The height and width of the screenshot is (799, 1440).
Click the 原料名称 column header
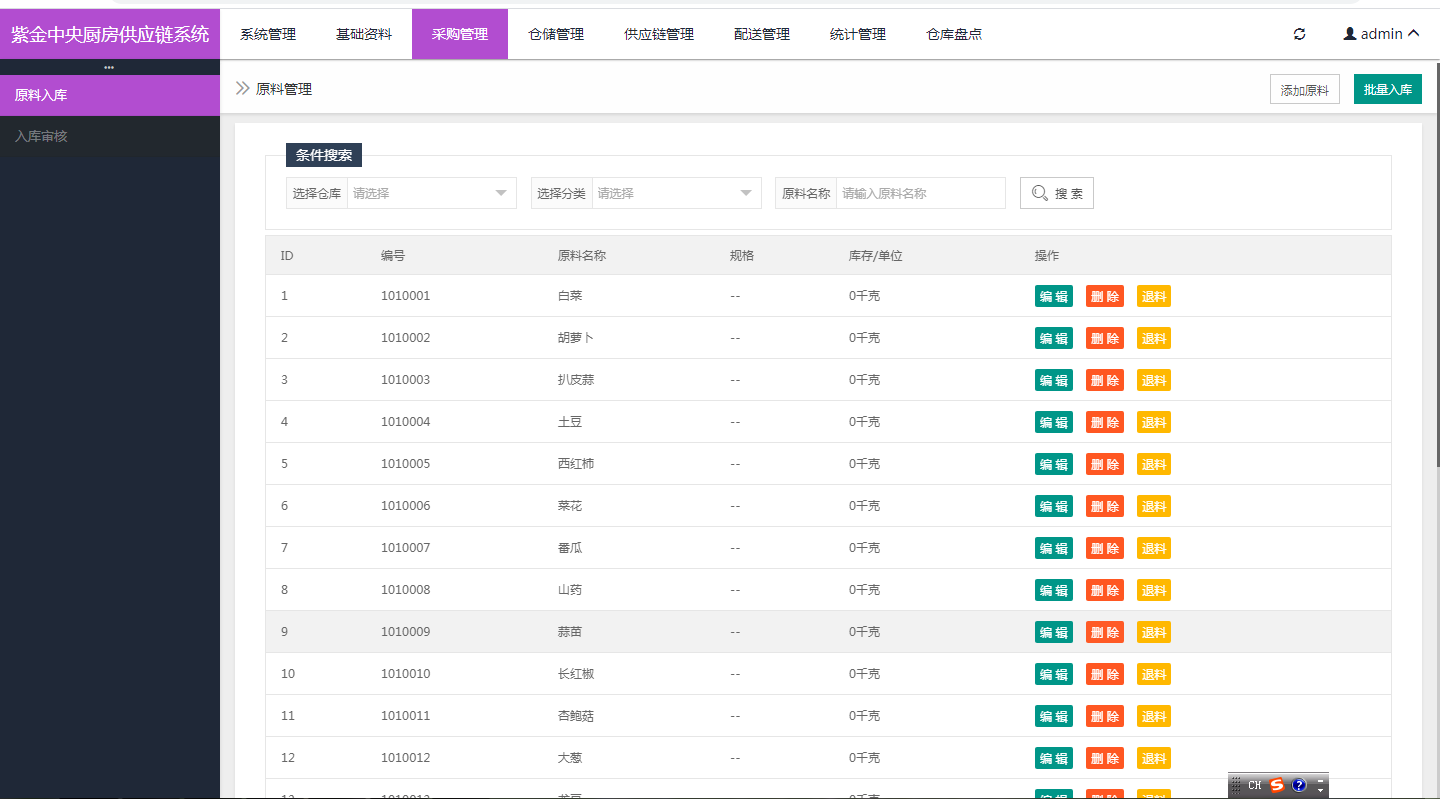[x=582, y=256]
